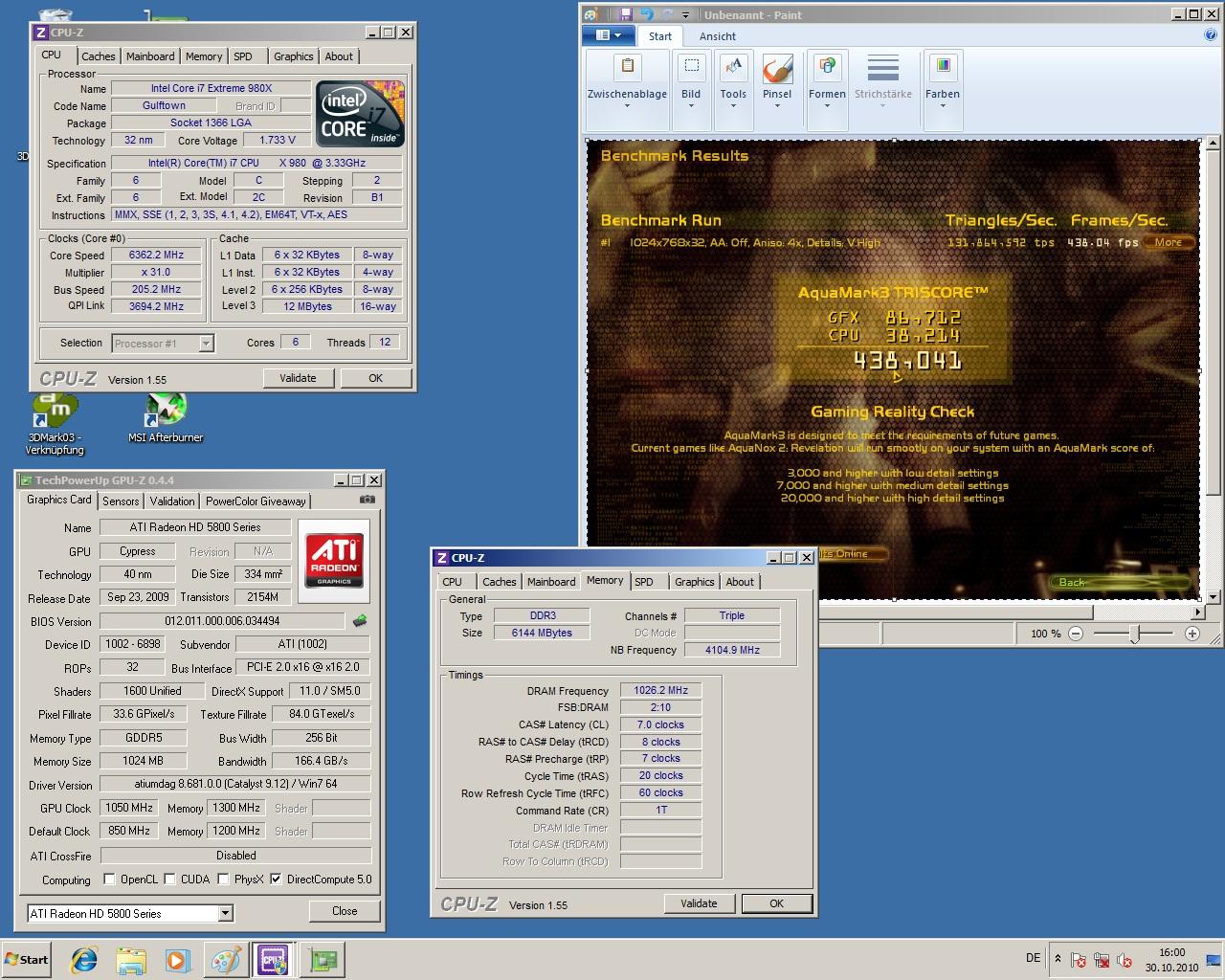The height and width of the screenshot is (980, 1225).
Task: Click the Close button in GPU-Z
Action: 345,911
